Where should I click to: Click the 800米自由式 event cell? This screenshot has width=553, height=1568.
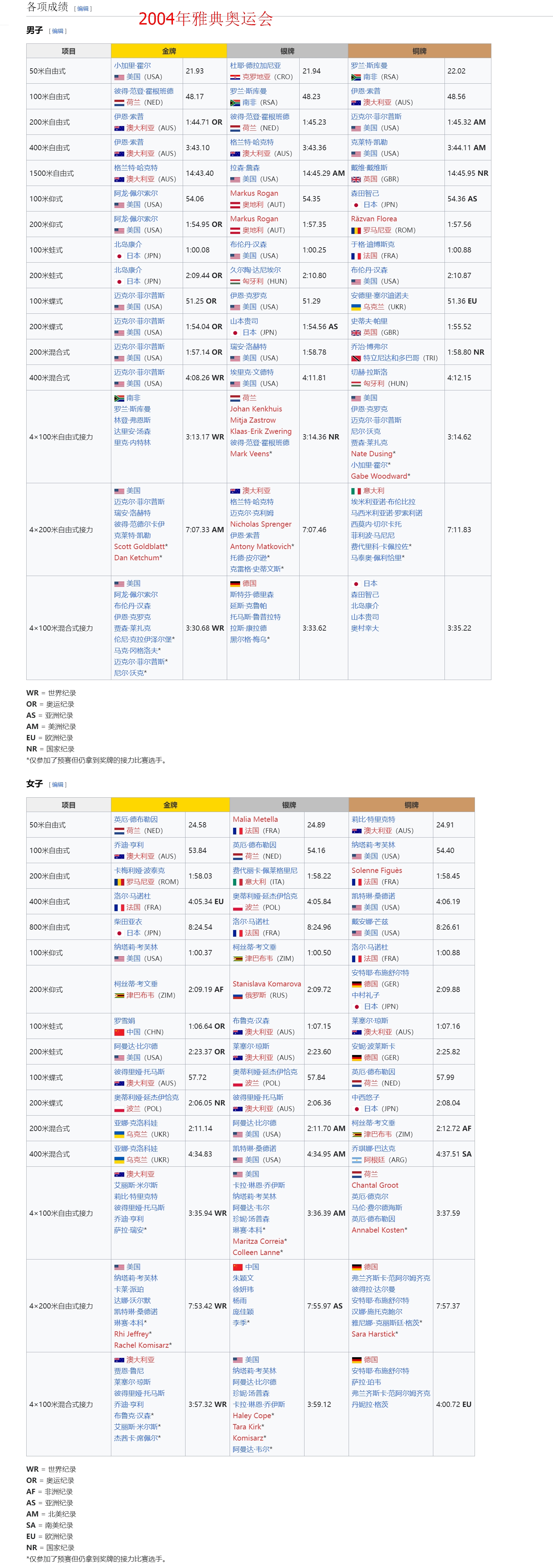(x=69, y=928)
